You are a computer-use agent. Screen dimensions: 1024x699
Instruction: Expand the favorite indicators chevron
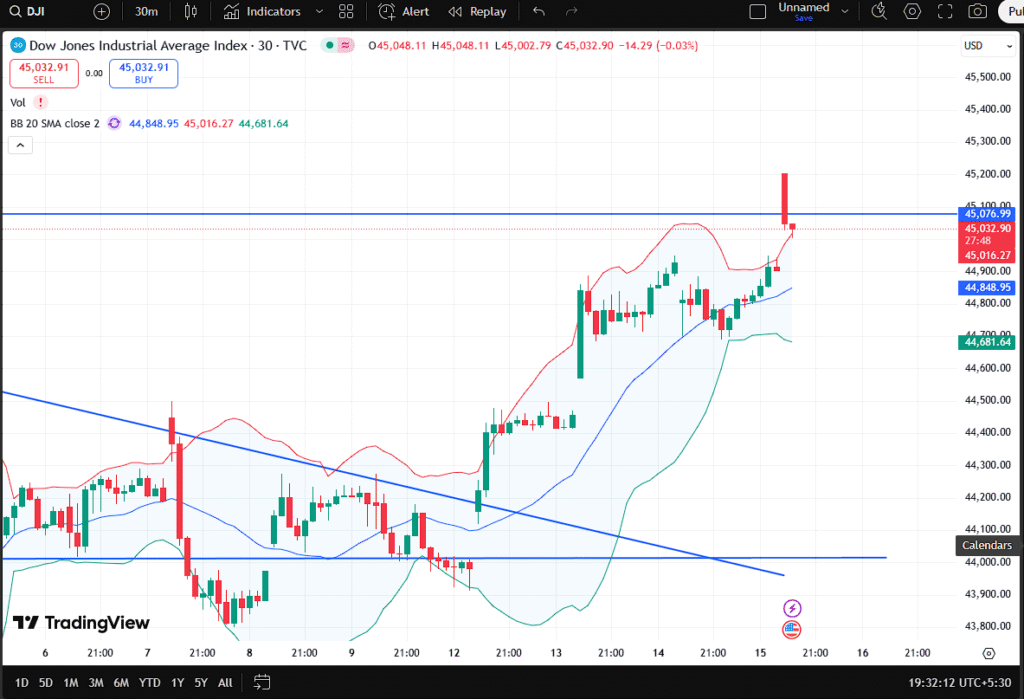pyautogui.click(x=319, y=12)
